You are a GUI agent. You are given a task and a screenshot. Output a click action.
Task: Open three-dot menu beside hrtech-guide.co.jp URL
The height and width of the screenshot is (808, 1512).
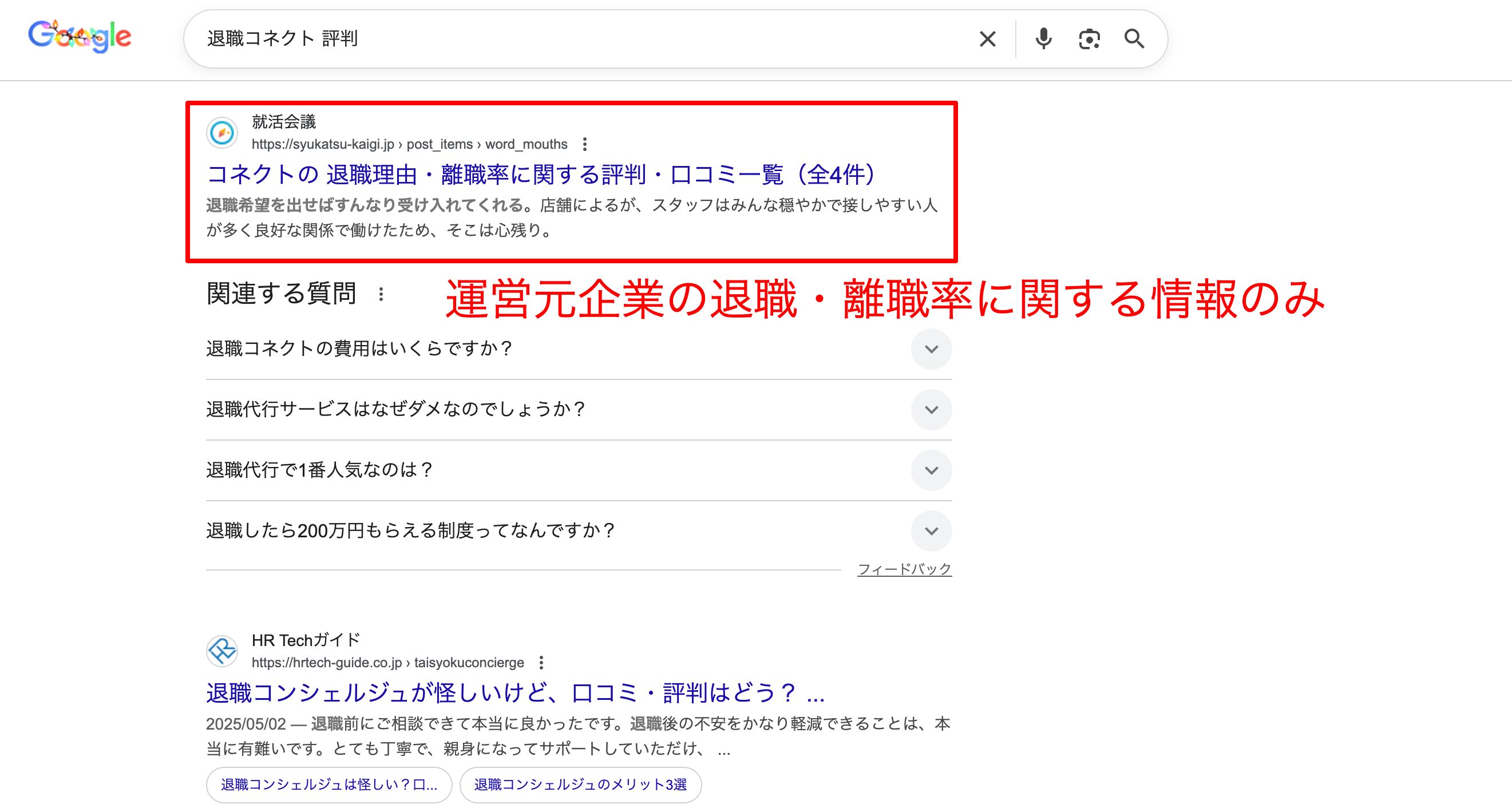click(541, 663)
